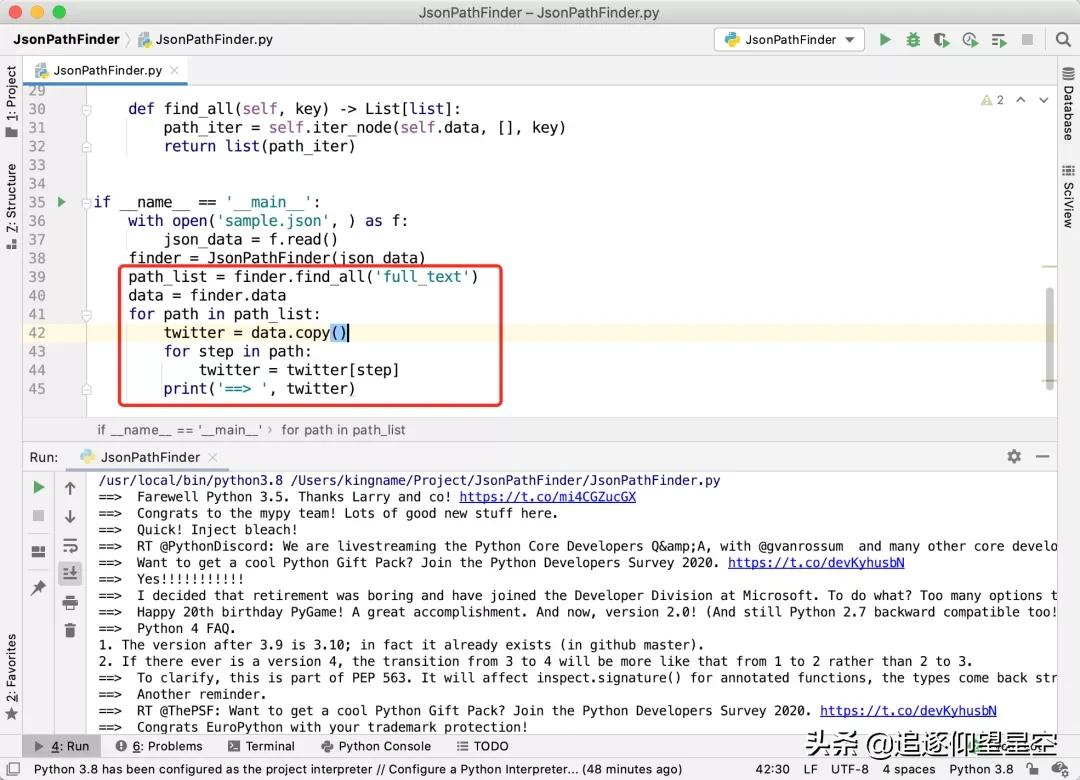Open the Database side panel

pos(1068,104)
